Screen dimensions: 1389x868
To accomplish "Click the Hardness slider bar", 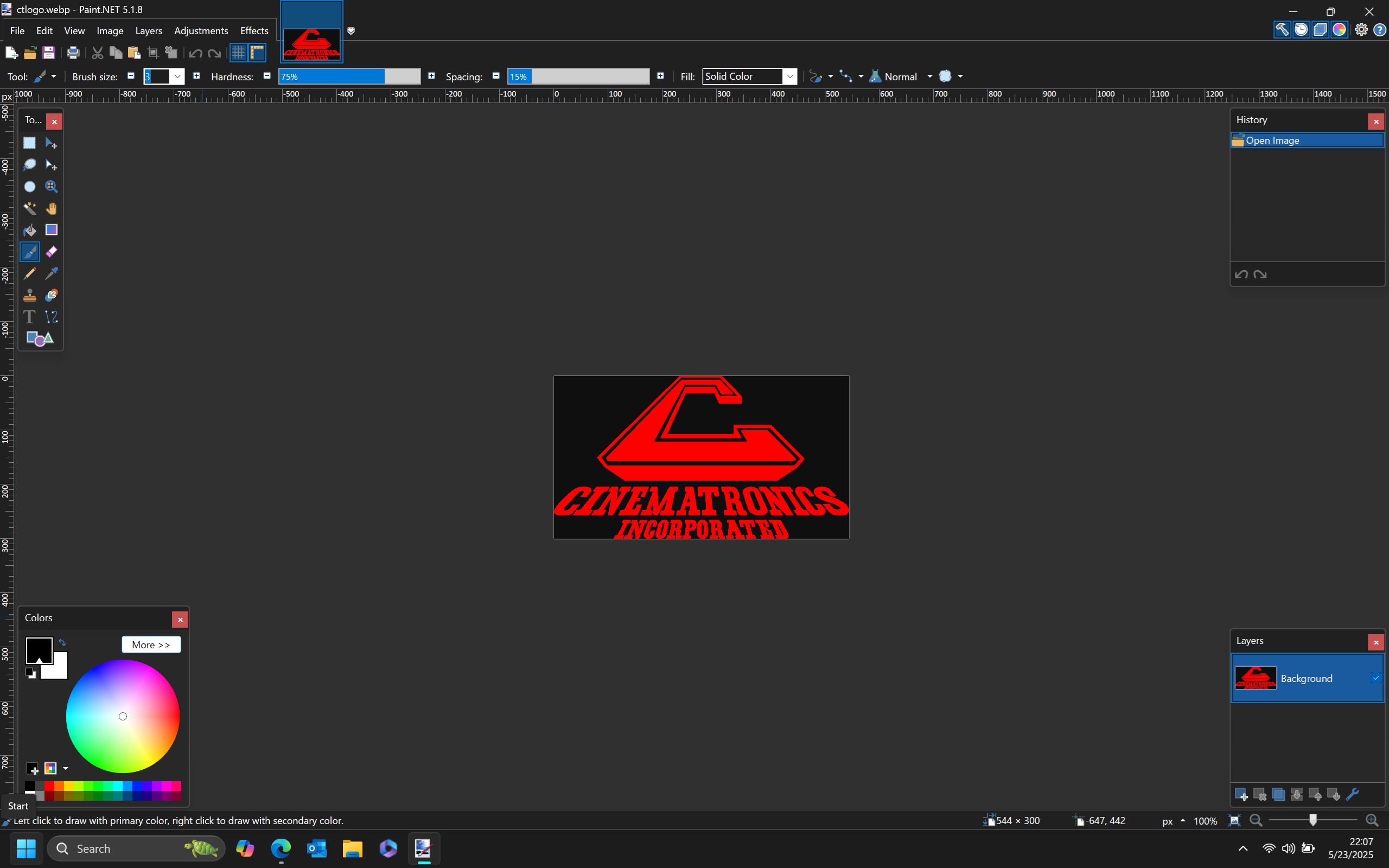I will tap(349, 76).
